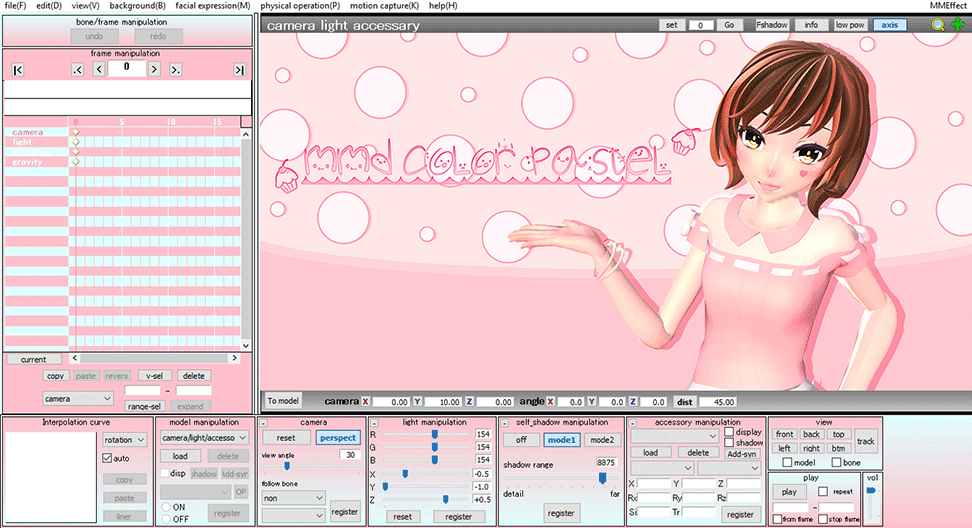Open the background(B) menu

138,6
